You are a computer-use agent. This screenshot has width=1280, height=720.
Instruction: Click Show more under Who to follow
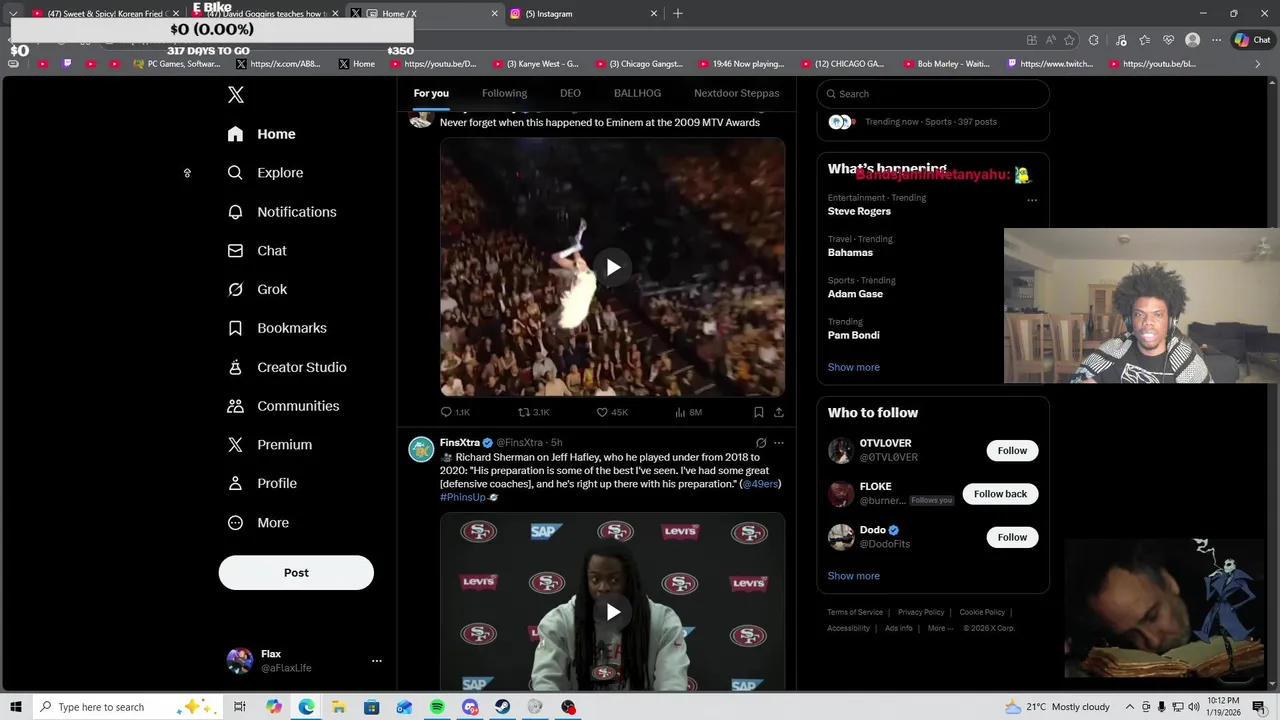point(854,576)
